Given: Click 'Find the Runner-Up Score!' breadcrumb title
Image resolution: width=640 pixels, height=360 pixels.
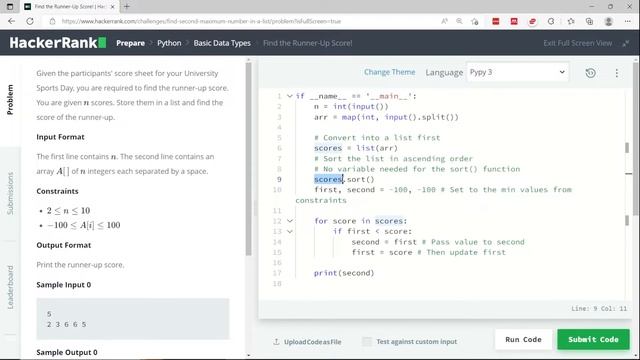Looking at the screenshot, I should pos(307,43).
